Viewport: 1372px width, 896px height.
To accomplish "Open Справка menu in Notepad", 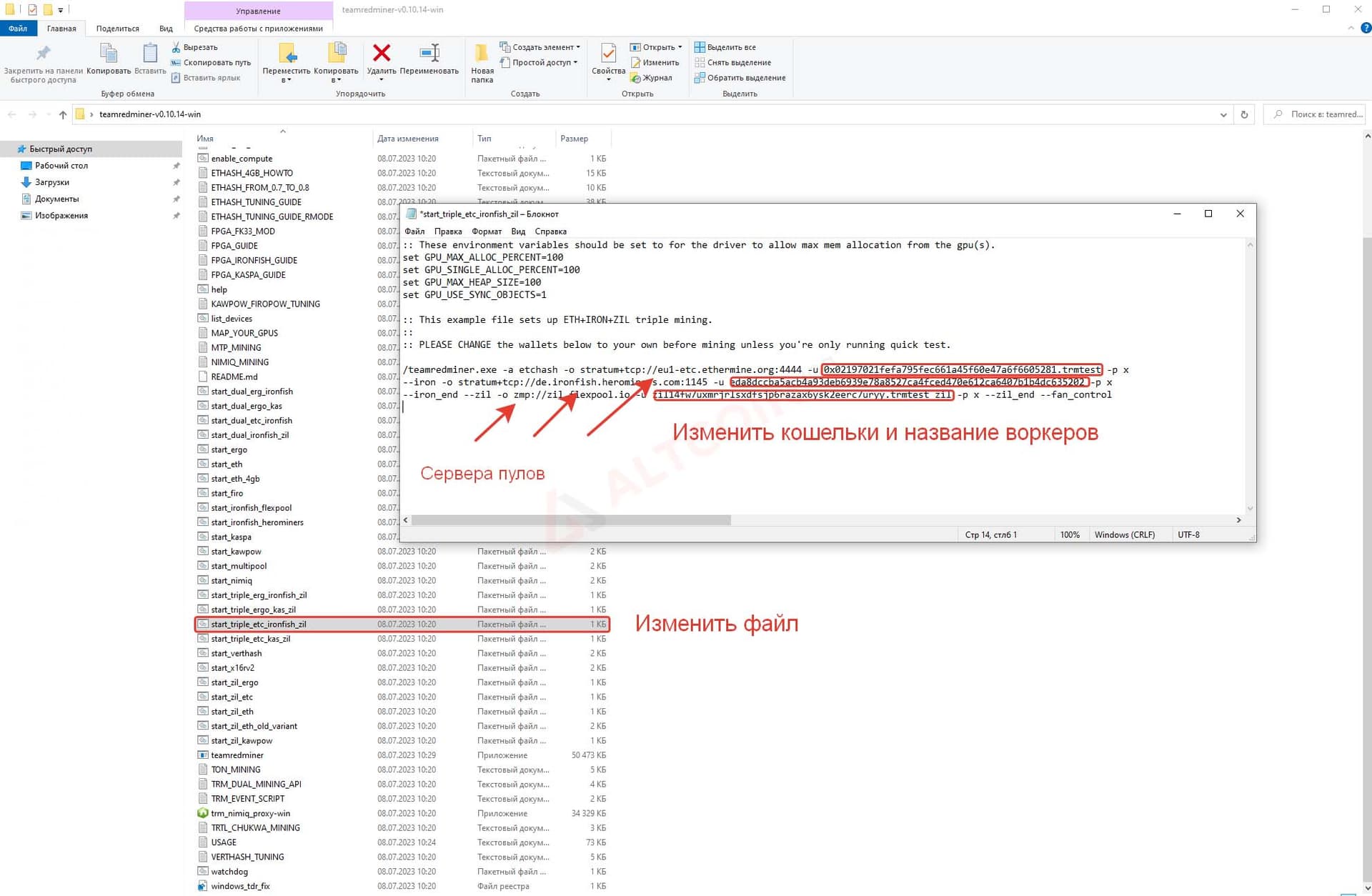I will pos(551,232).
